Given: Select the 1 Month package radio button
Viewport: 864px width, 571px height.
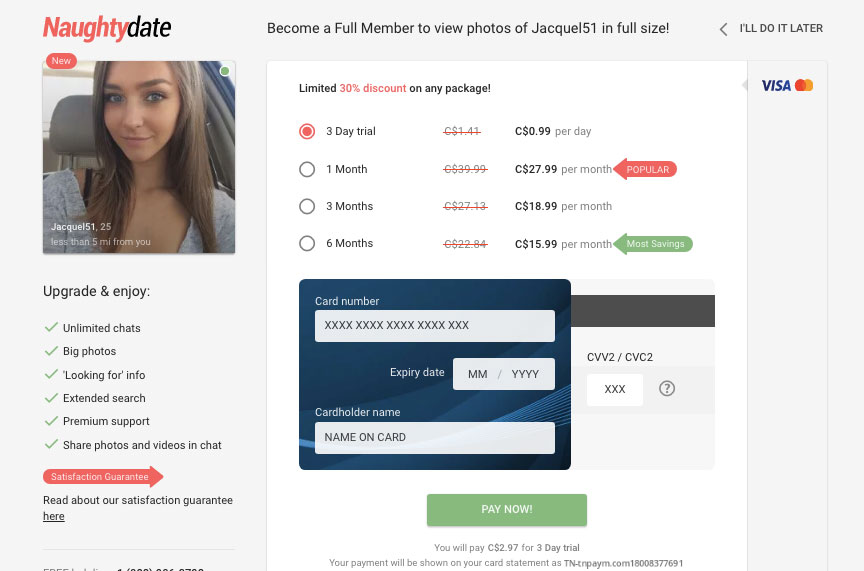Looking at the screenshot, I should (307, 169).
